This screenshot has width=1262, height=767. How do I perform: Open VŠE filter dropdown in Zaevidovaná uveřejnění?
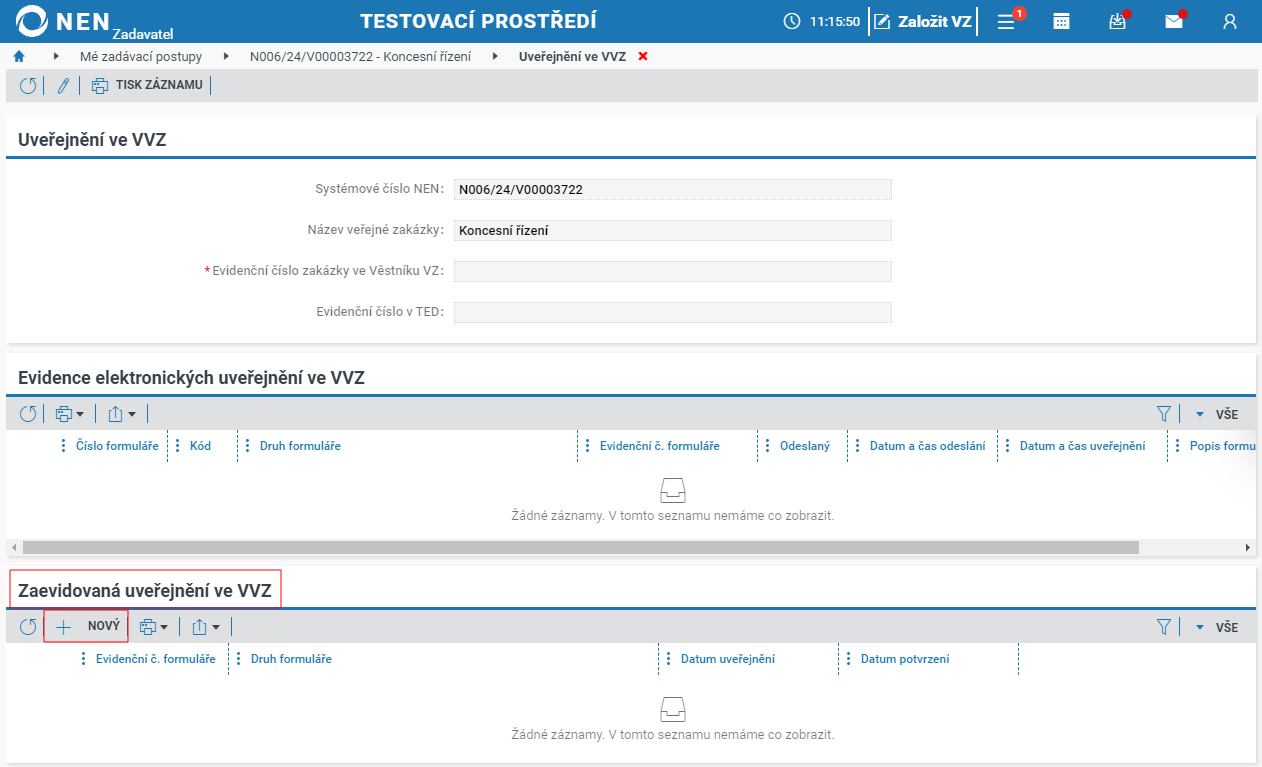(1217, 628)
